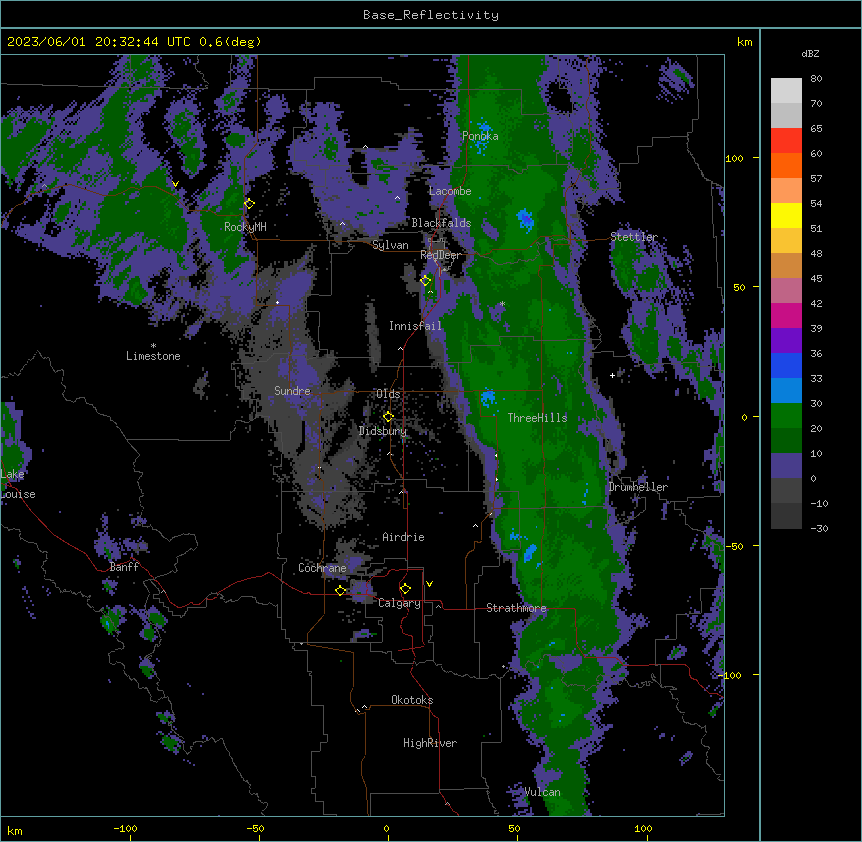Click the -50 tick label on right vertical axis
The height and width of the screenshot is (842, 862).
click(x=734, y=546)
